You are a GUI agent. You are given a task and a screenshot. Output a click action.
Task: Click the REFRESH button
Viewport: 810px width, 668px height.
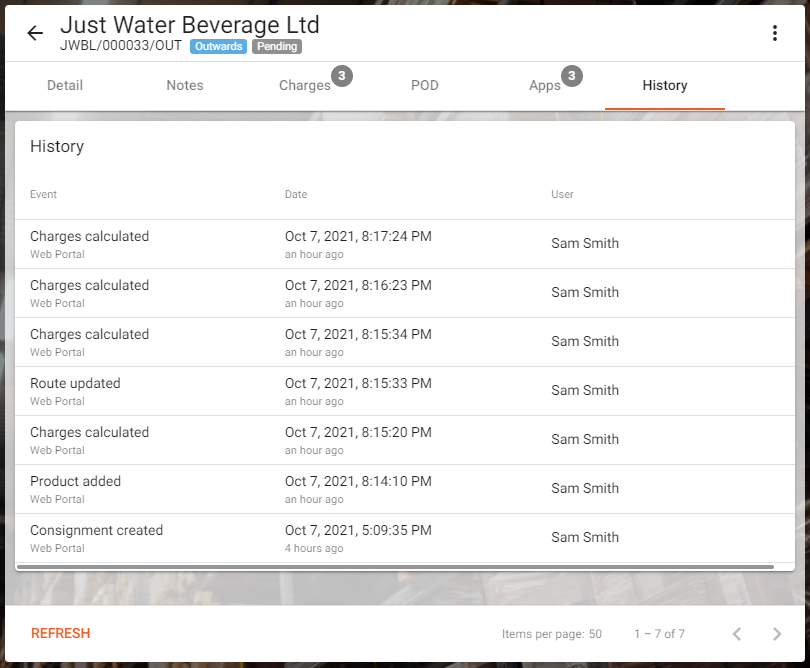coord(60,633)
